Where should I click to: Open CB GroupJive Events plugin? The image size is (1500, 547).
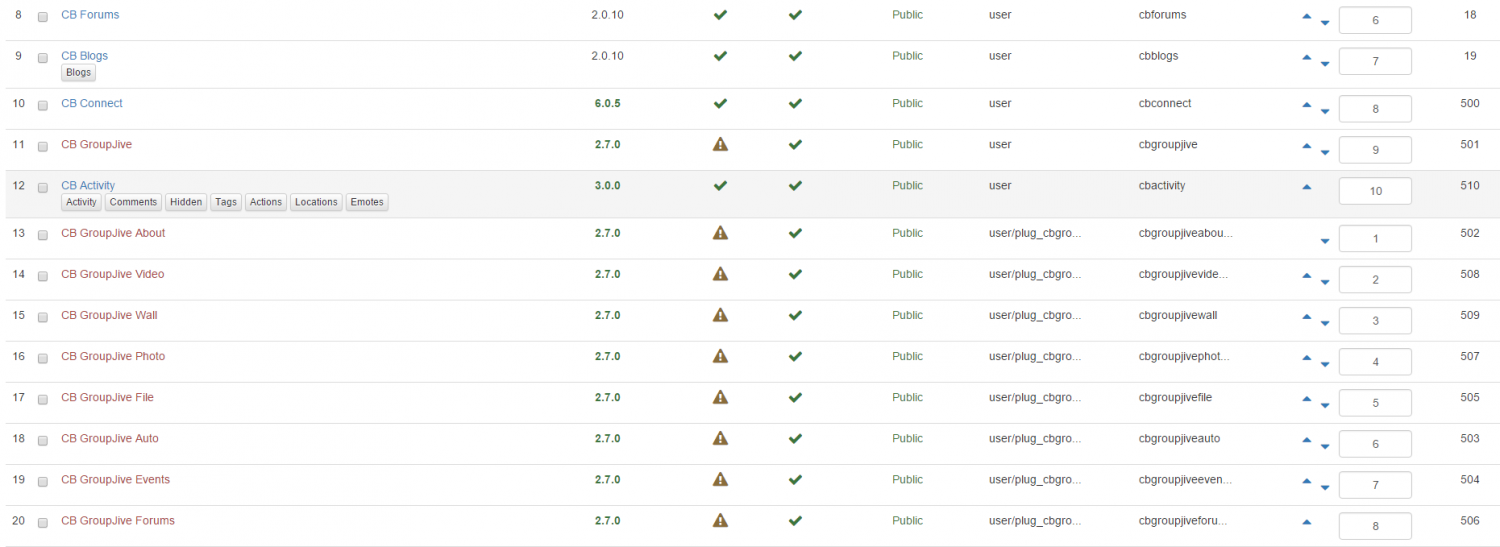[115, 479]
